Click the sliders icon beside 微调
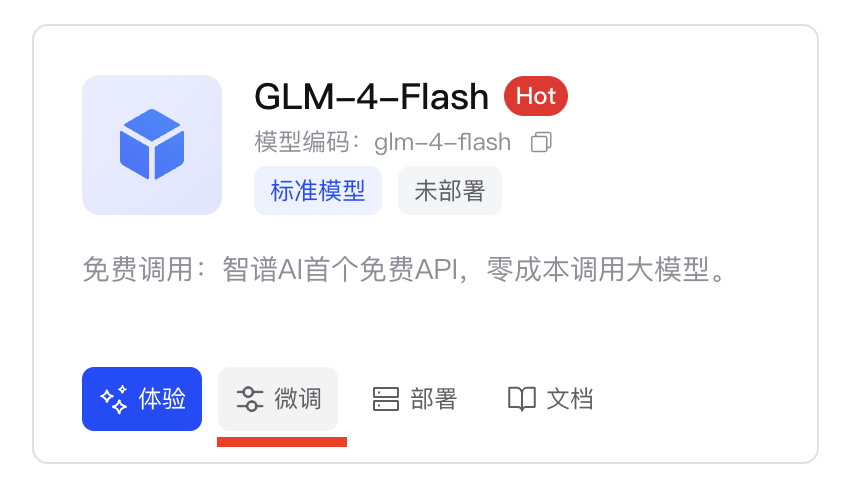Screen dimensions: 852x486 coord(250,399)
